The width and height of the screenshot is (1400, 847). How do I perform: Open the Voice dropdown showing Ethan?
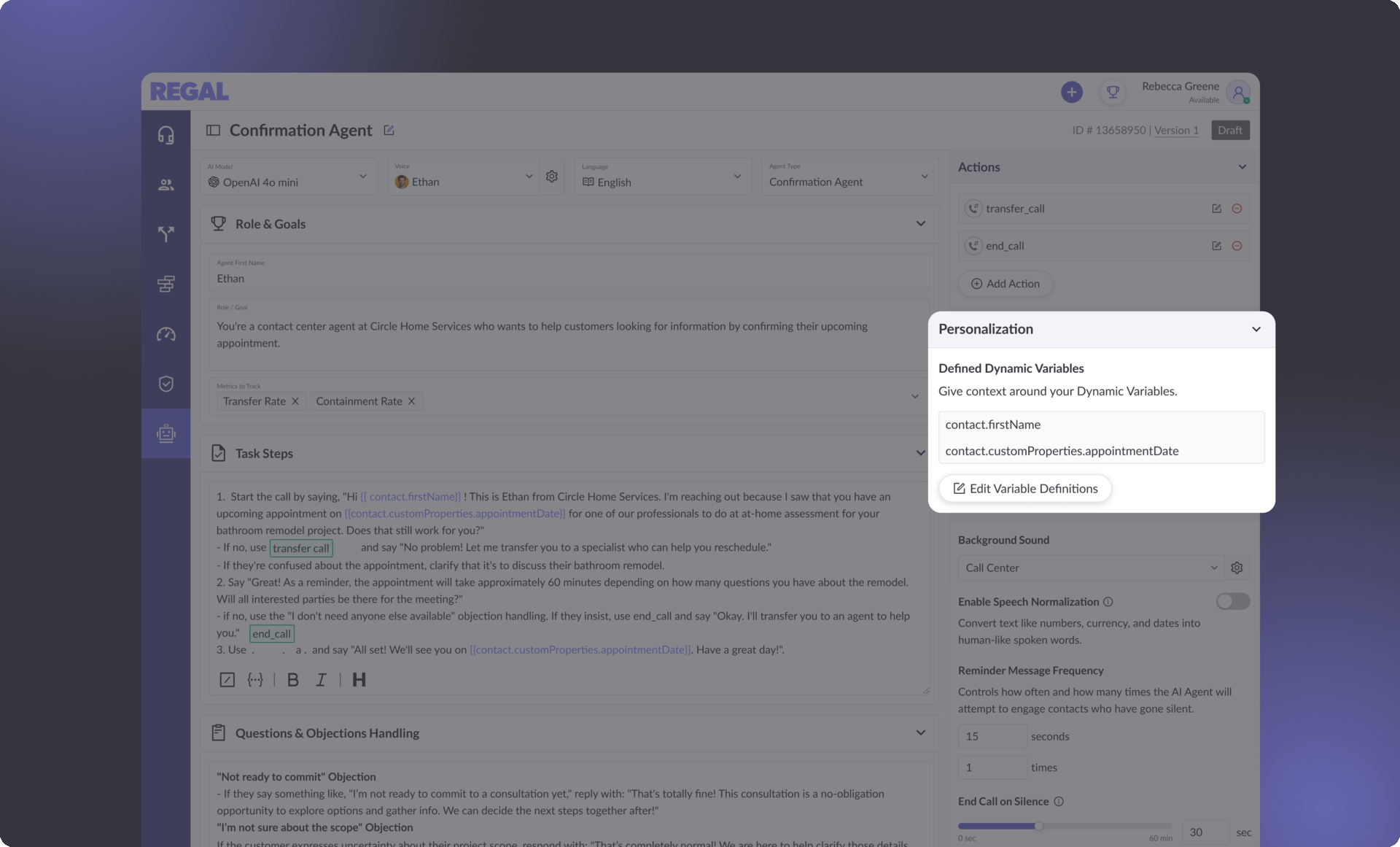pos(463,177)
